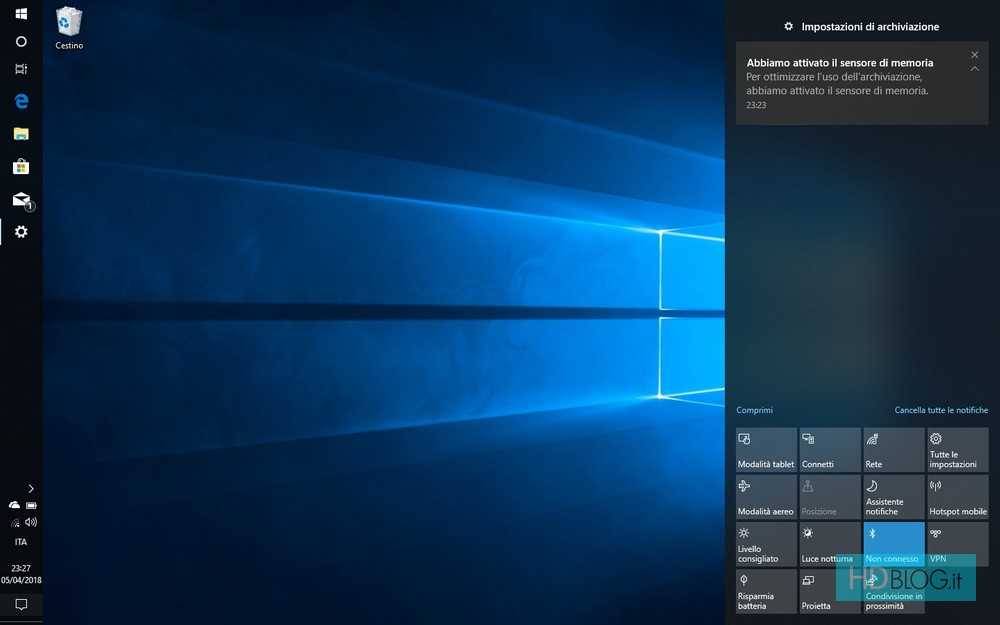
Task: Open Cortana circle icon
Action: pyautogui.click(x=21, y=41)
